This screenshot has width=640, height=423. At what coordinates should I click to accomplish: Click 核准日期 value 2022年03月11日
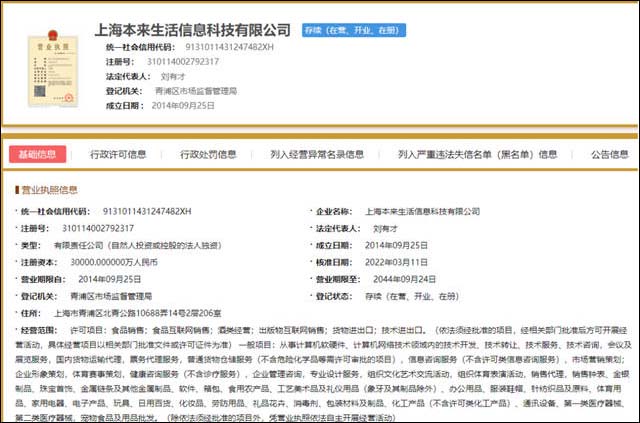(x=396, y=262)
